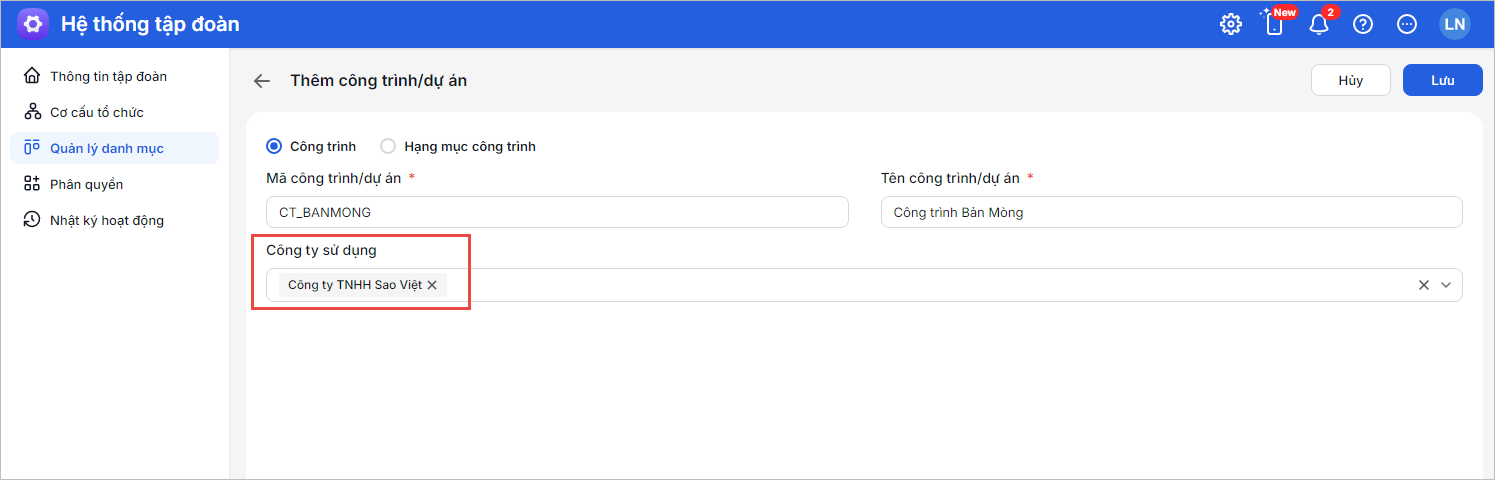Click the LN user avatar
The width and height of the screenshot is (1495, 480).
[1454, 24]
